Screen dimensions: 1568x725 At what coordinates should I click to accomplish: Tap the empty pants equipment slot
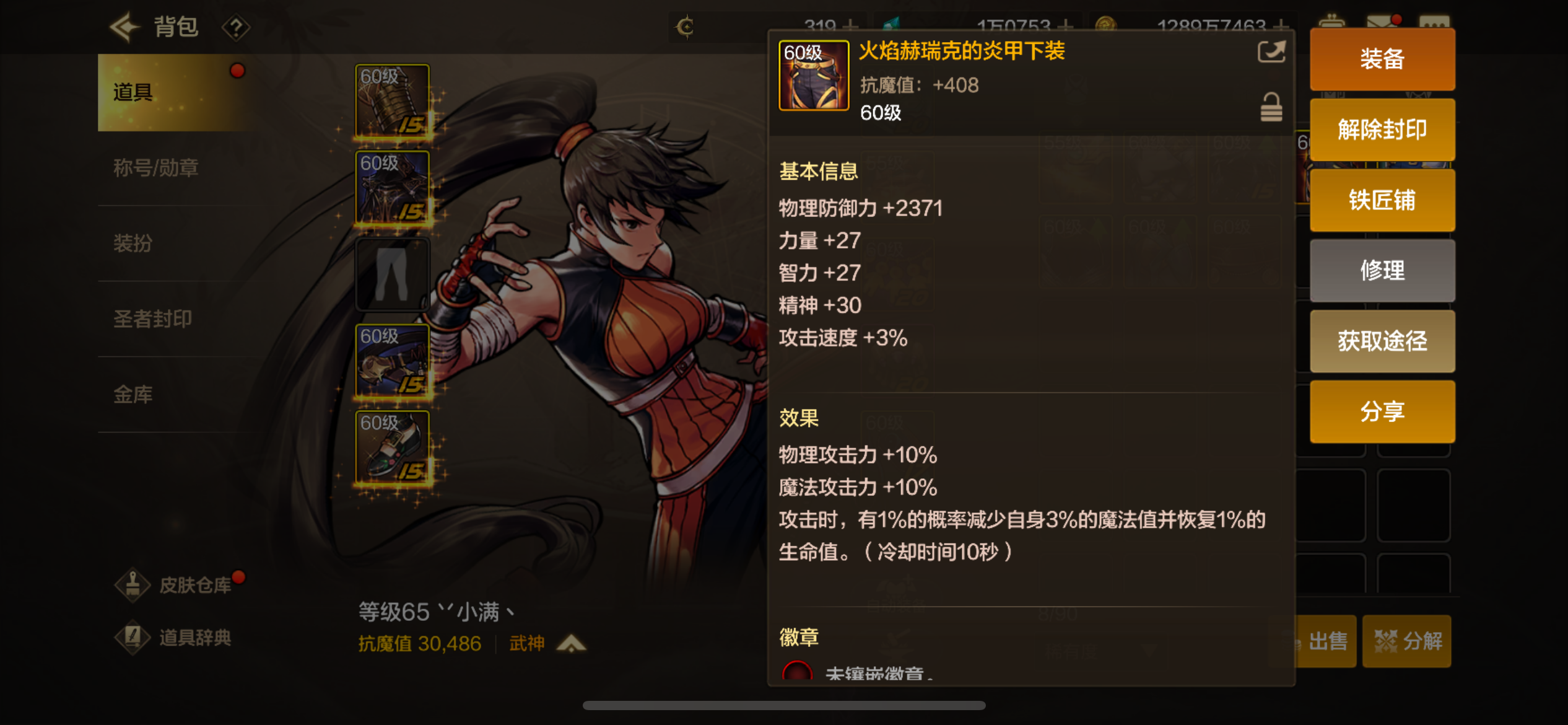pyautogui.click(x=393, y=274)
